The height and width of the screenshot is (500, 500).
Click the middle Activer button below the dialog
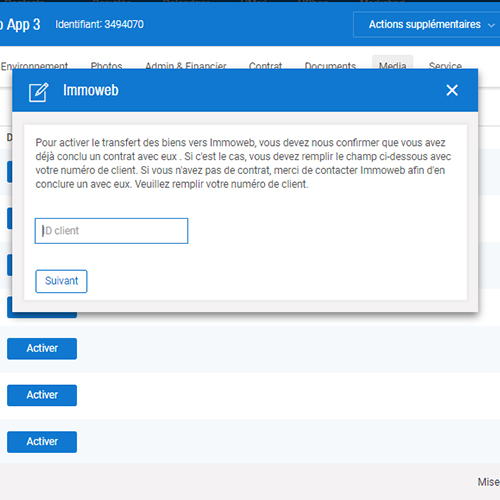(42, 395)
